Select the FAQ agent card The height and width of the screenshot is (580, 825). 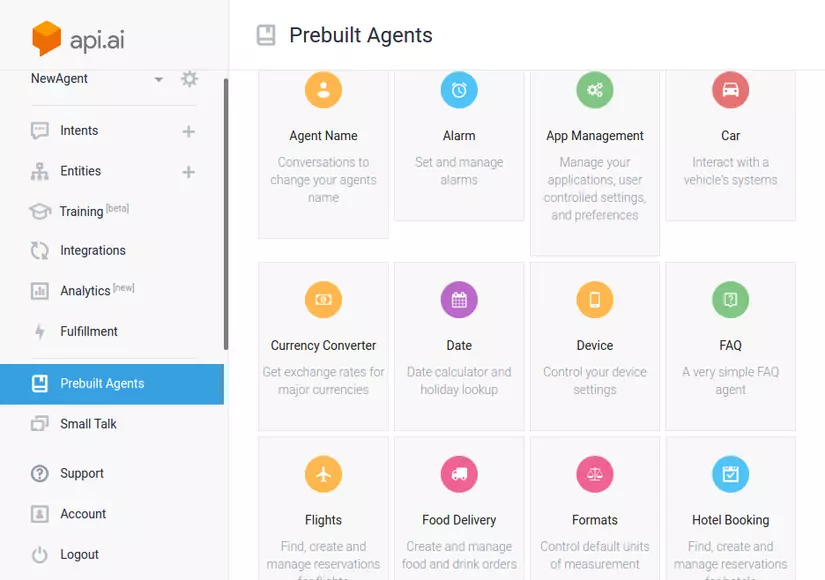pos(730,346)
